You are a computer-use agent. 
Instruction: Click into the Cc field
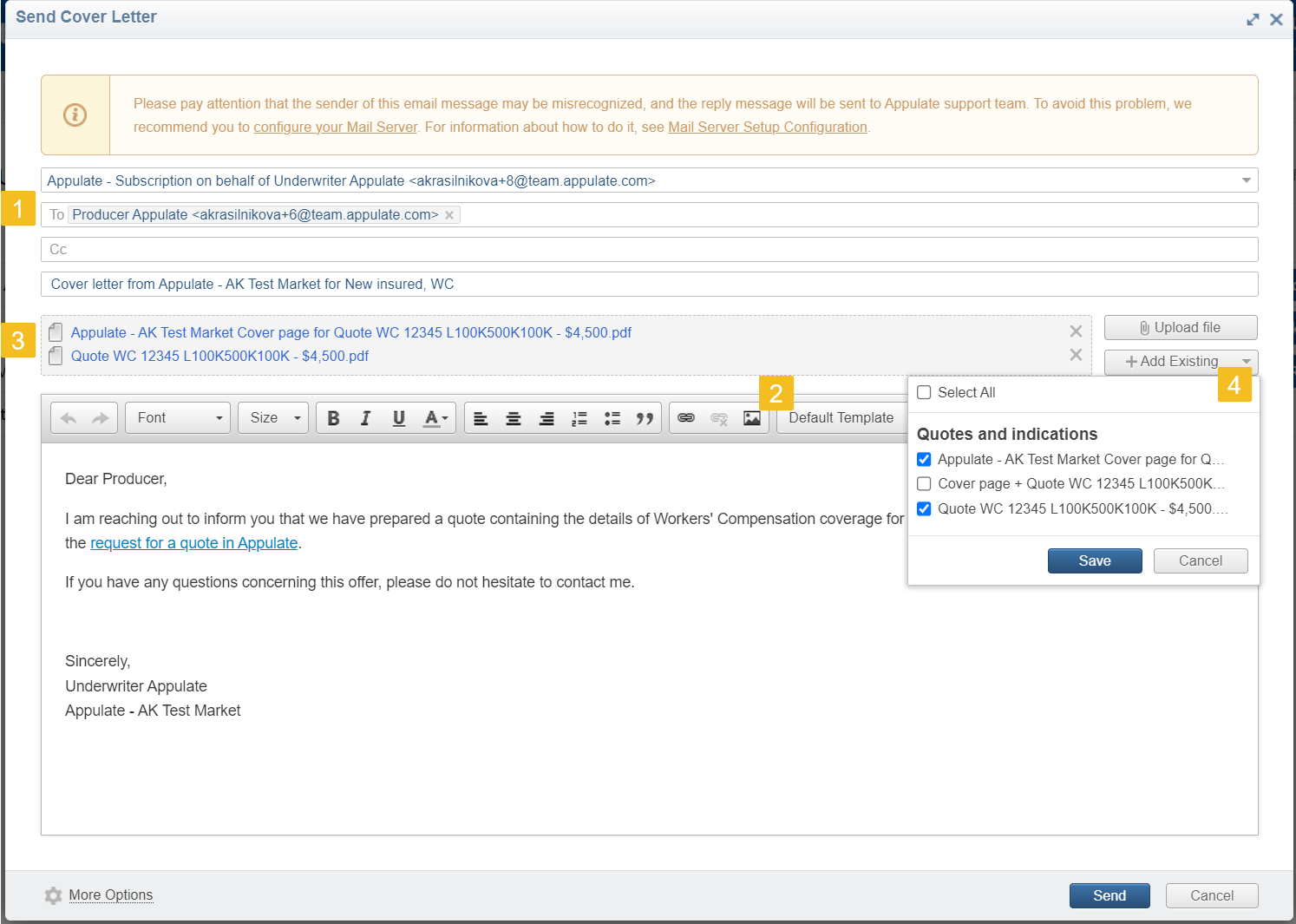pos(649,250)
